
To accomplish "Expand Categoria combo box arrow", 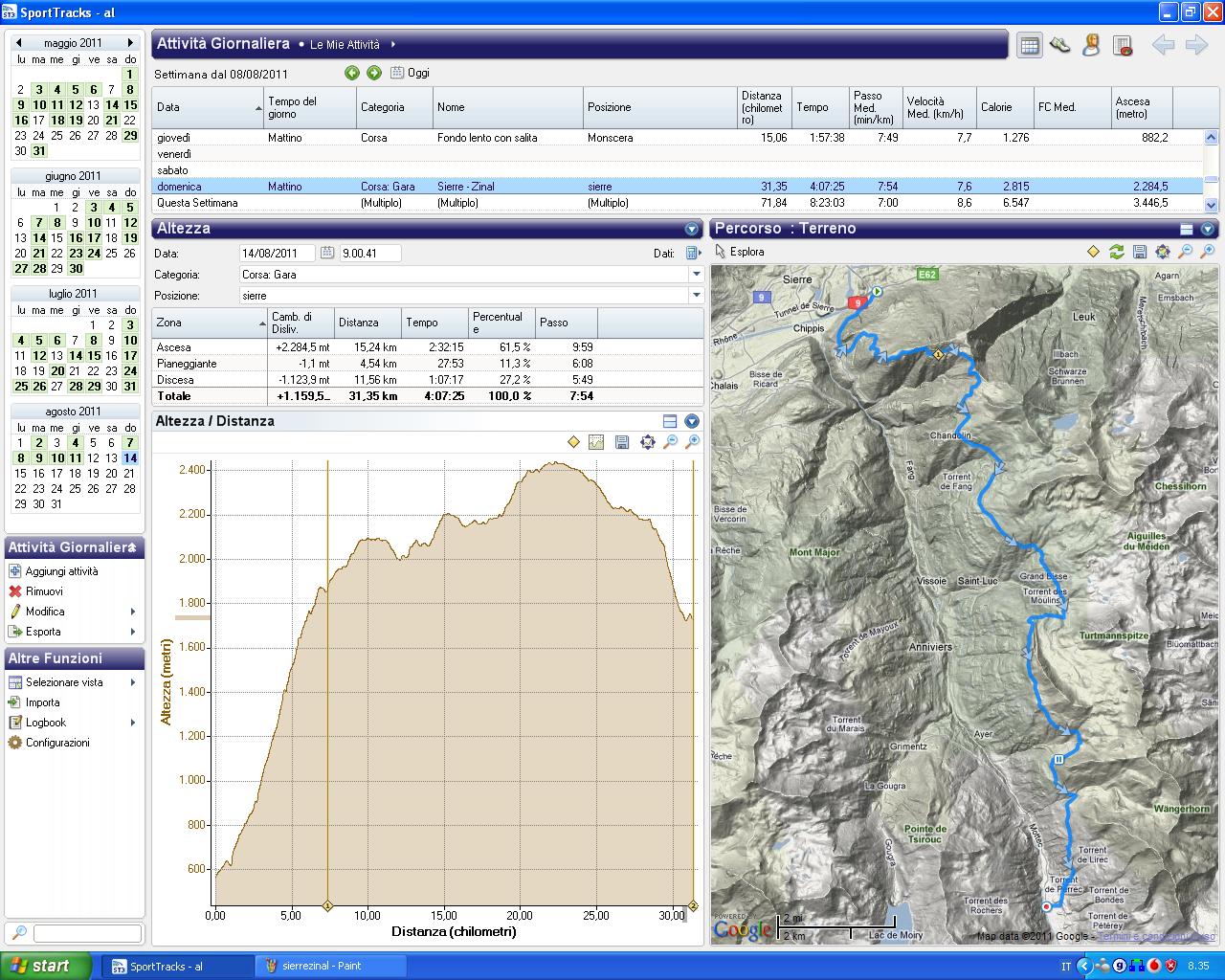I will 696,275.
